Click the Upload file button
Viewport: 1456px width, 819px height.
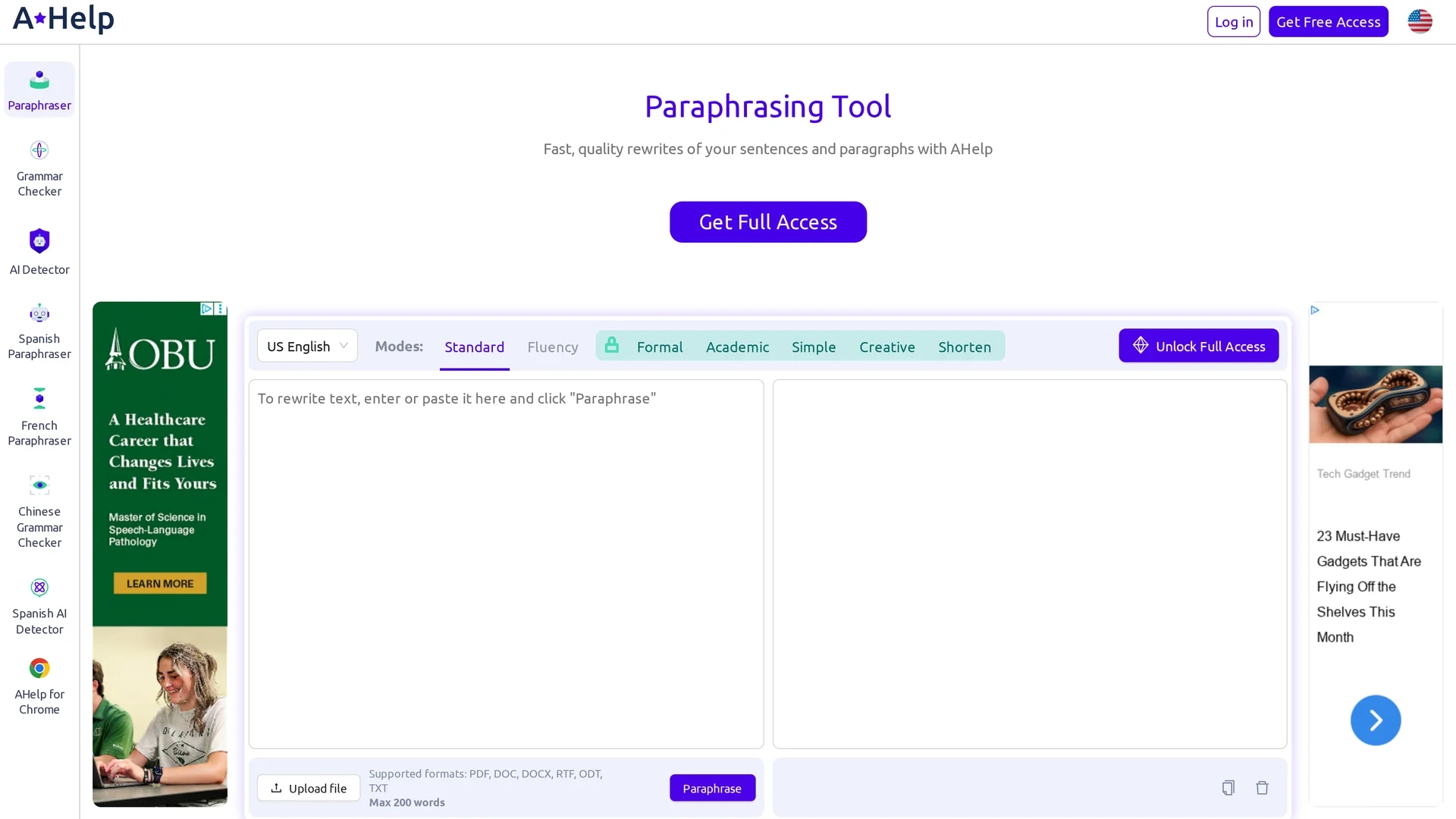[x=309, y=788]
